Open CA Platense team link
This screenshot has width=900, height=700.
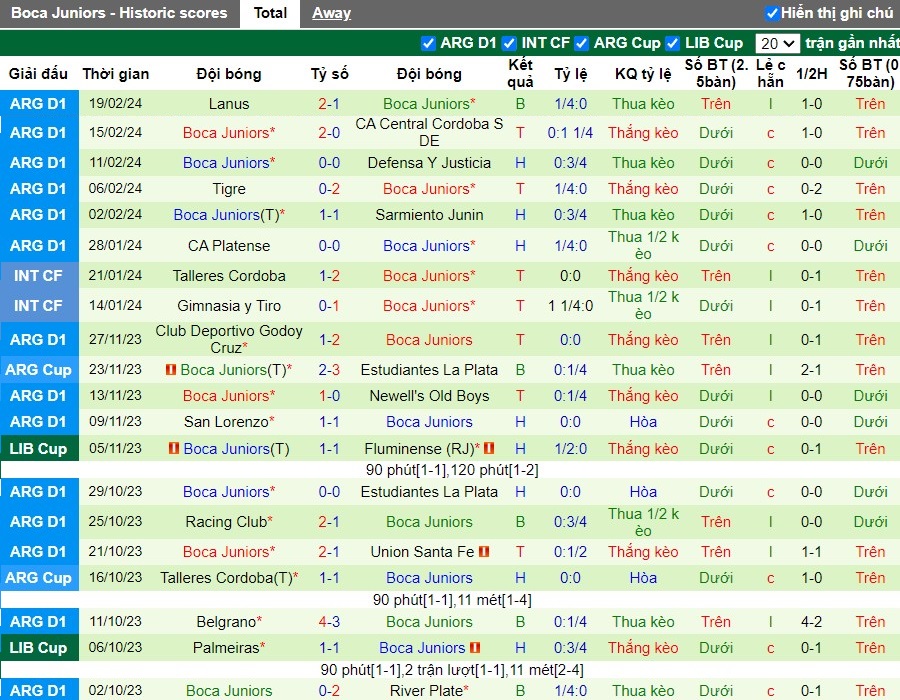[229, 246]
